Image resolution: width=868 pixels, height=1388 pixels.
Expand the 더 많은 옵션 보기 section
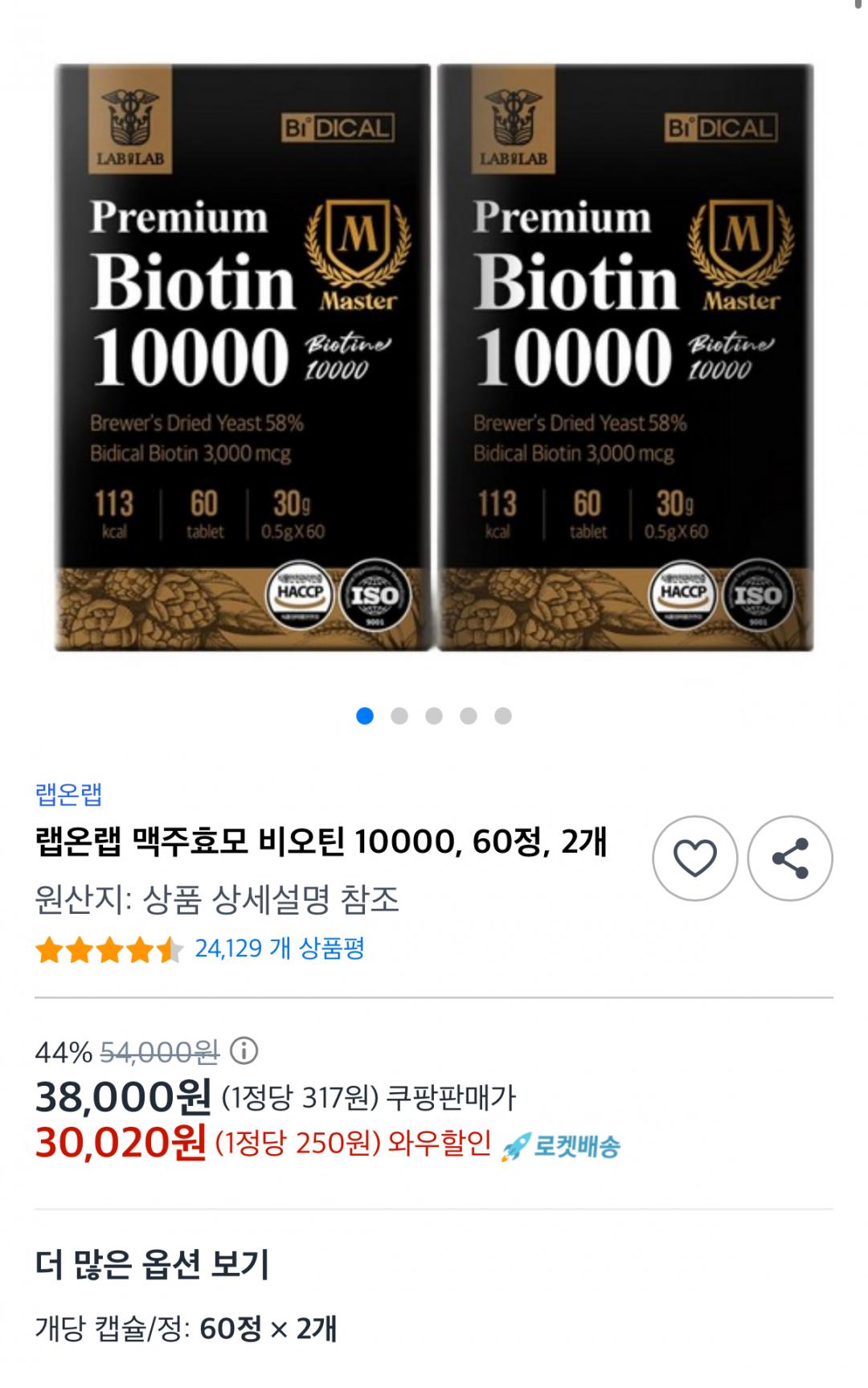pos(153,1264)
